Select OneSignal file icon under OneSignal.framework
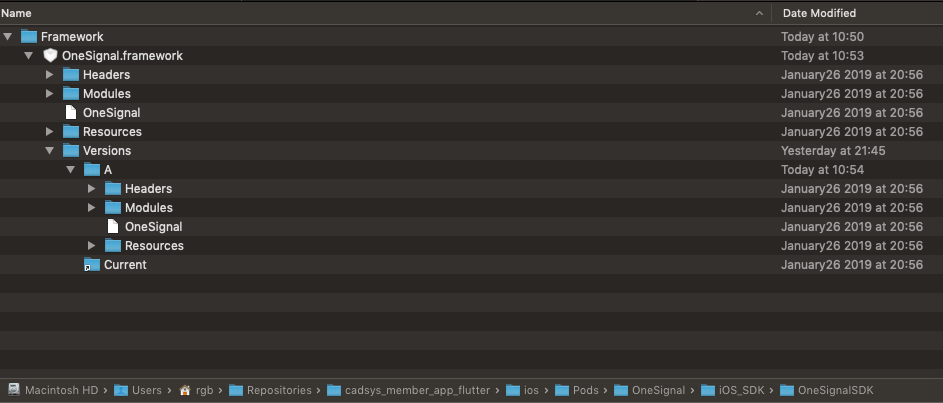Screen dimensions: 943x403 71,112
